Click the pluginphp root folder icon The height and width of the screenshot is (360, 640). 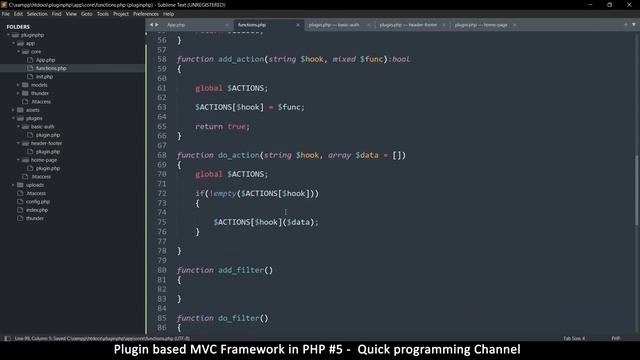(16, 35)
